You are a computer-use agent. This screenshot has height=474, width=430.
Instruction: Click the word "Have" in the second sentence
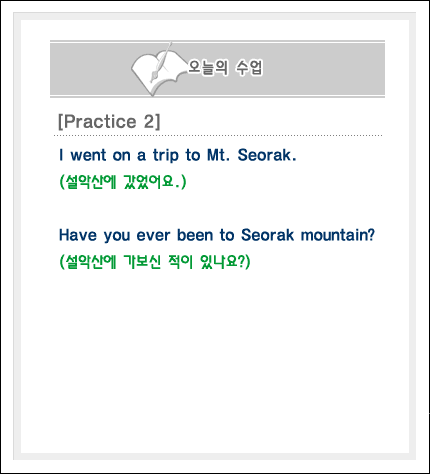pyautogui.click(x=77, y=235)
